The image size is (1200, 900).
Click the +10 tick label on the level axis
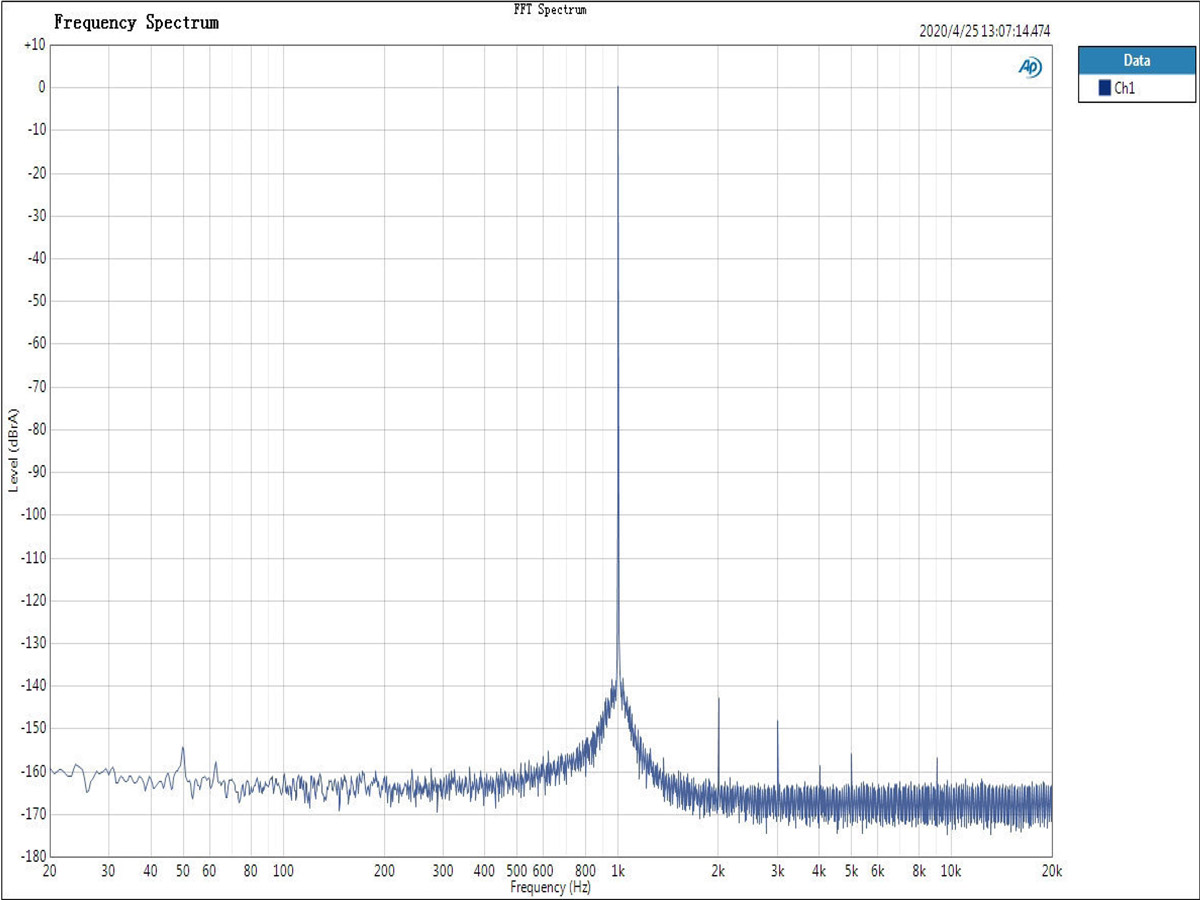33,45
